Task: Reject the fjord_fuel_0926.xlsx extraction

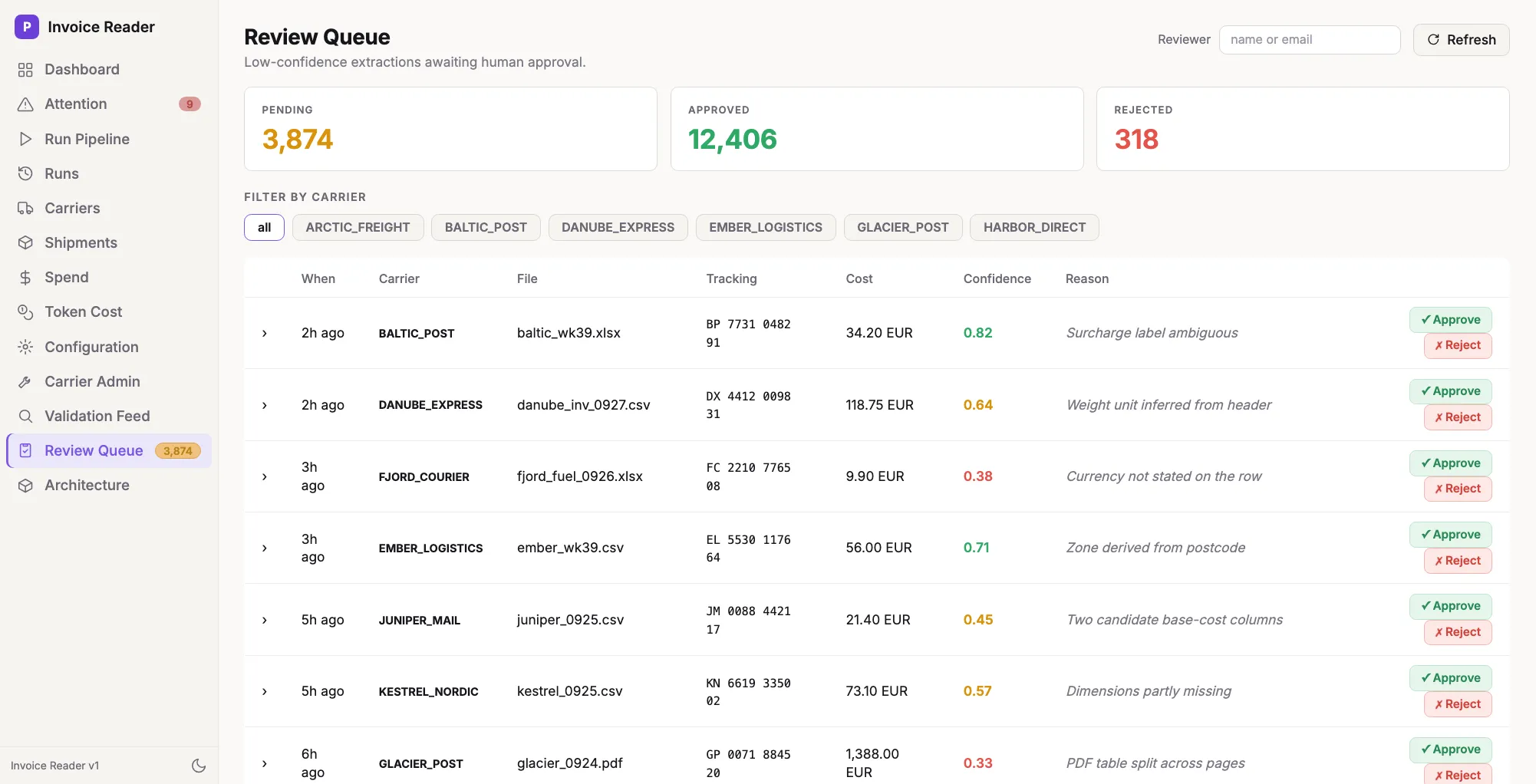Action: (x=1458, y=489)
